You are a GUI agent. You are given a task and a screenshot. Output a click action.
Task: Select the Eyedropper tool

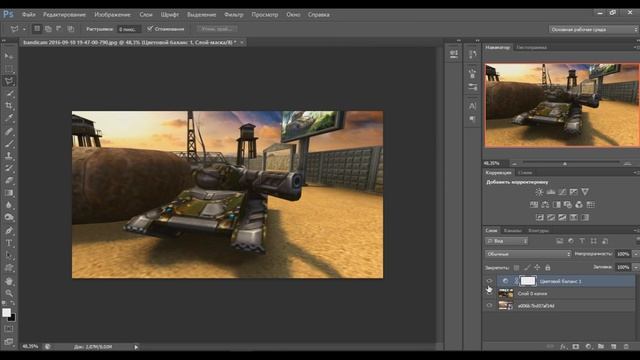9,118
